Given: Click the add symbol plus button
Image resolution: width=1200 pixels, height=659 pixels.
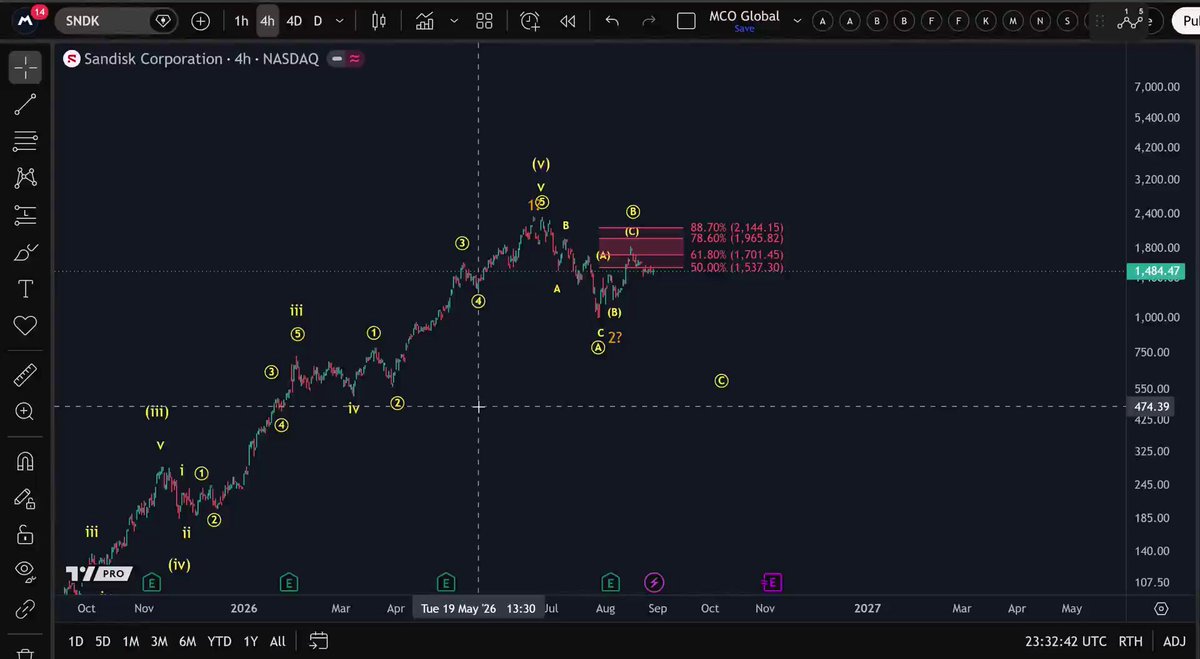Looking at the screenshot, I should pos(201,21).
